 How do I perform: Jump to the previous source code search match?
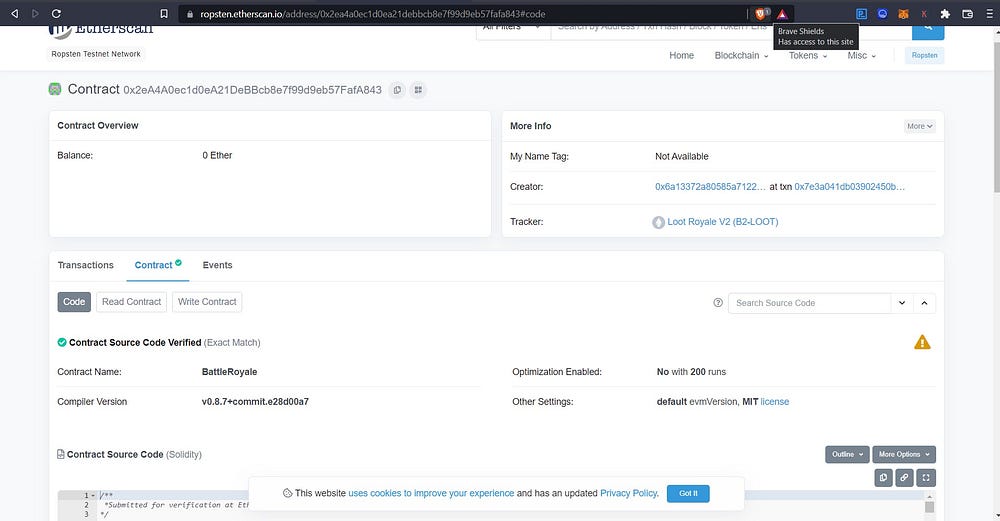(x=924, y=303)
